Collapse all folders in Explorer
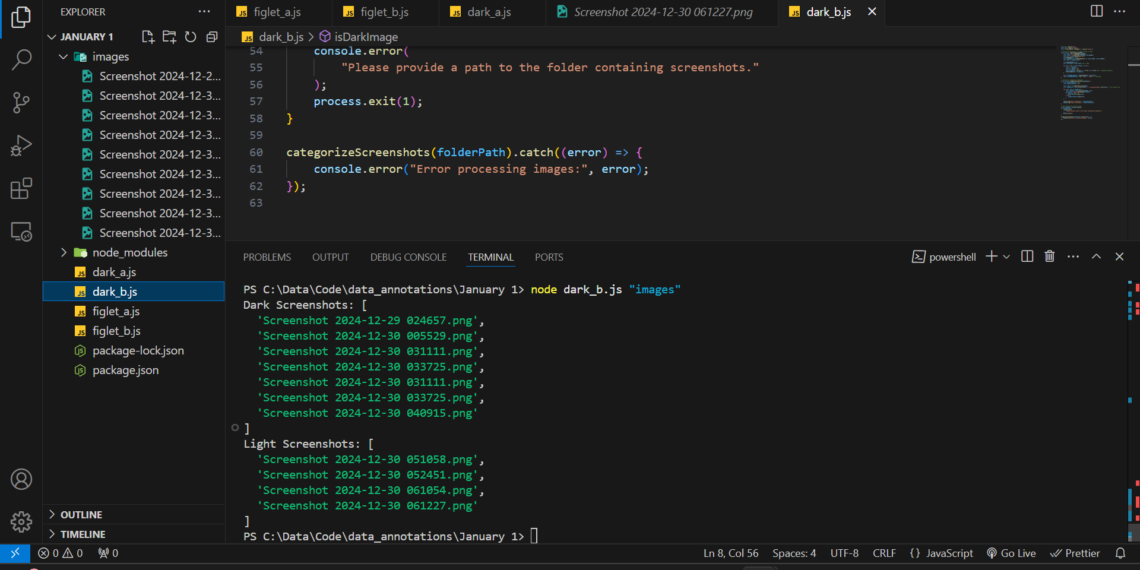 point(212,36)
